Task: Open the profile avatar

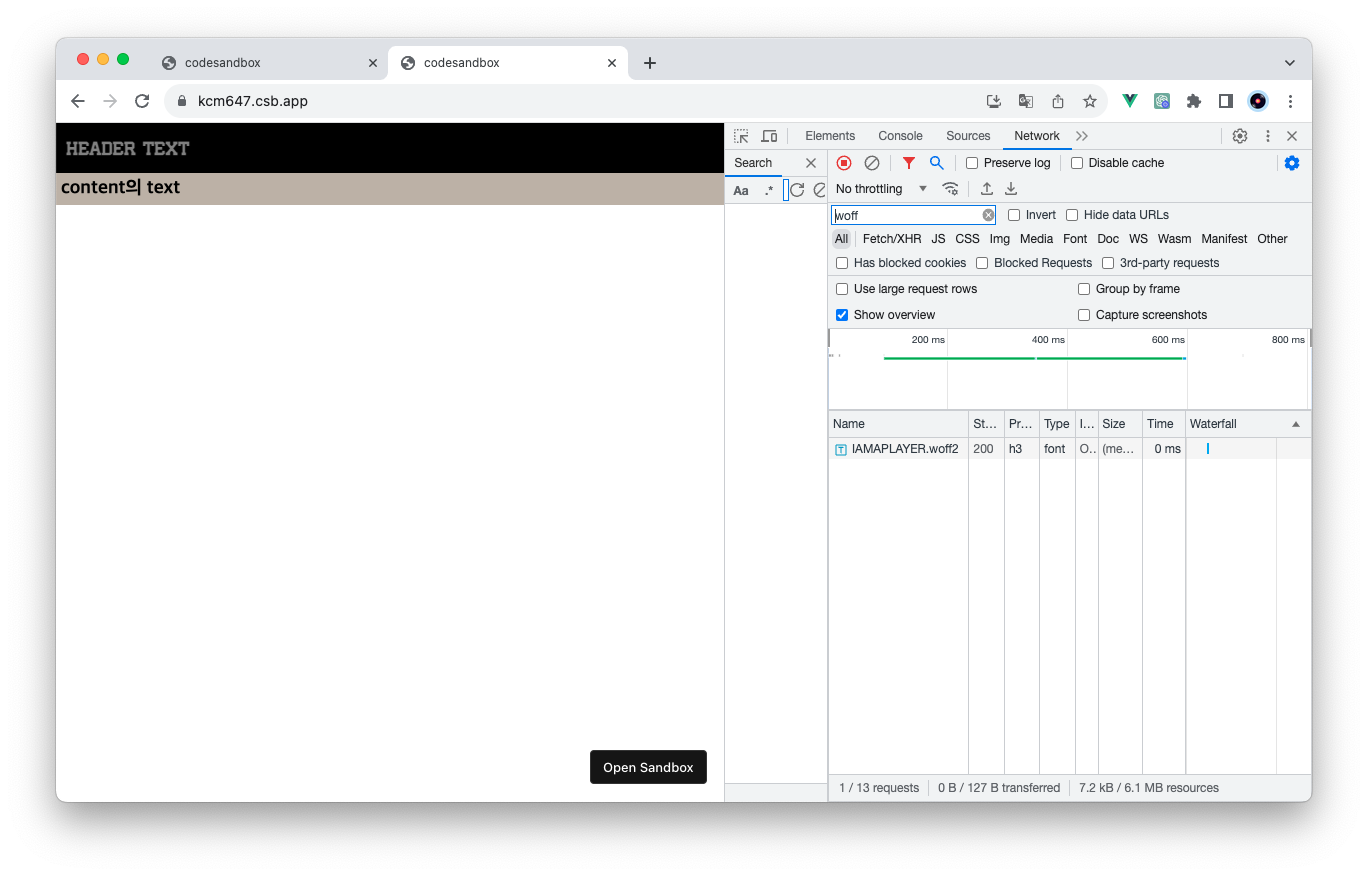Action: tap(1258, 101)
